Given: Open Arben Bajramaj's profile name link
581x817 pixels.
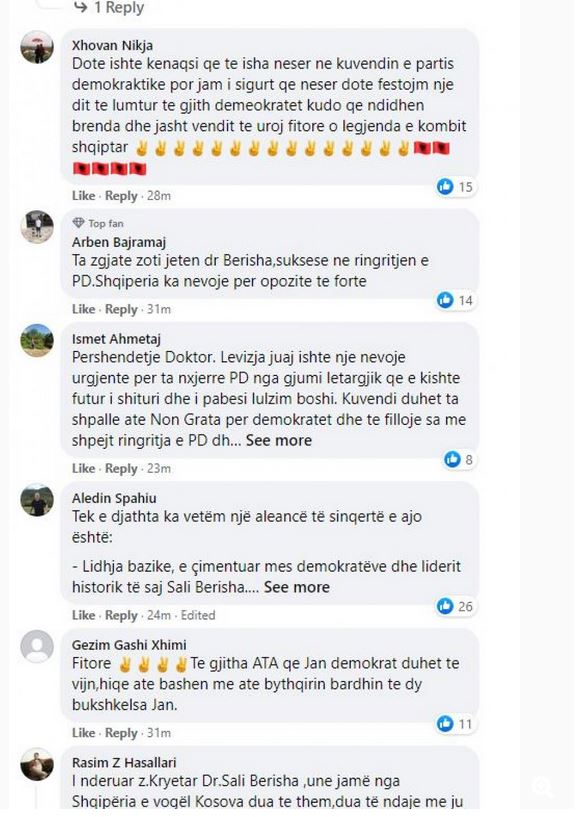Looking at the screenshot, I should coord(119,242).
